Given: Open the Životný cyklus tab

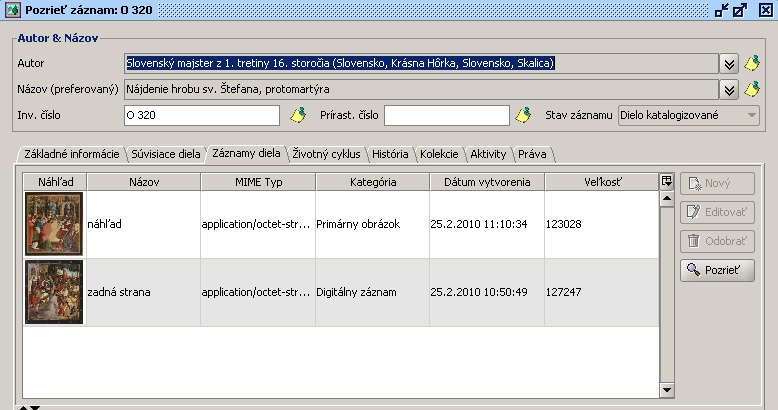Looking at the screenshot, I should 326,154.
